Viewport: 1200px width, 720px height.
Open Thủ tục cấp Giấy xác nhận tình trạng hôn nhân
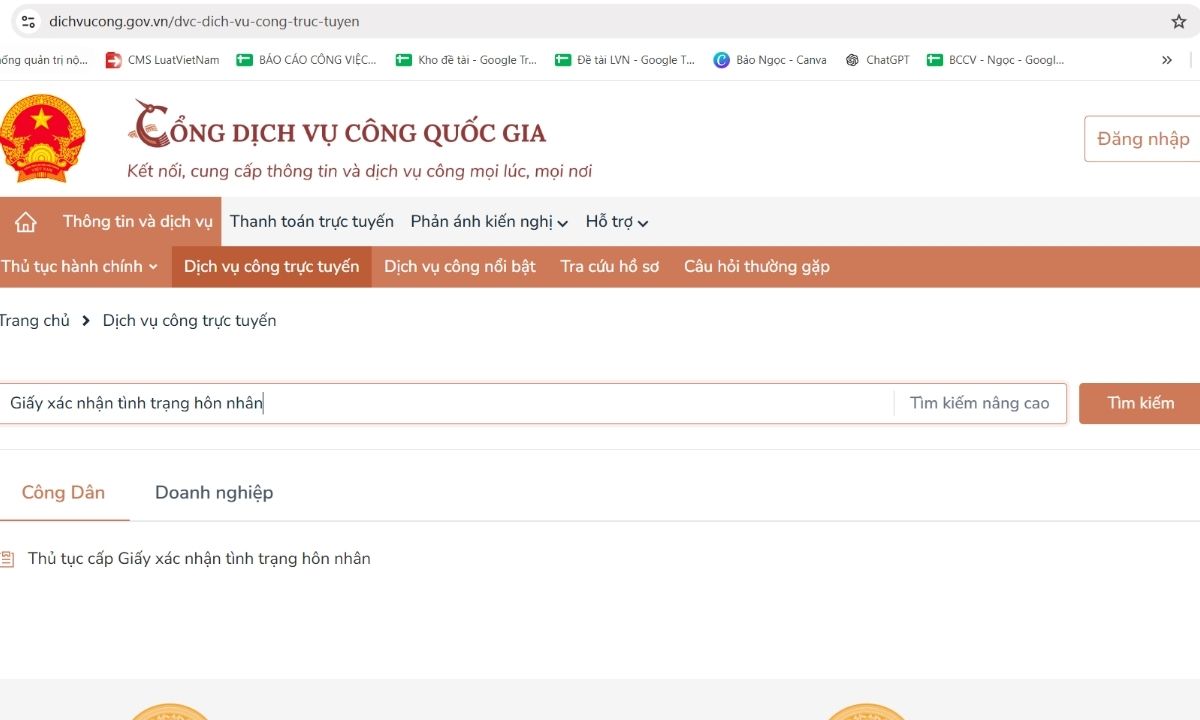point(199,559)
